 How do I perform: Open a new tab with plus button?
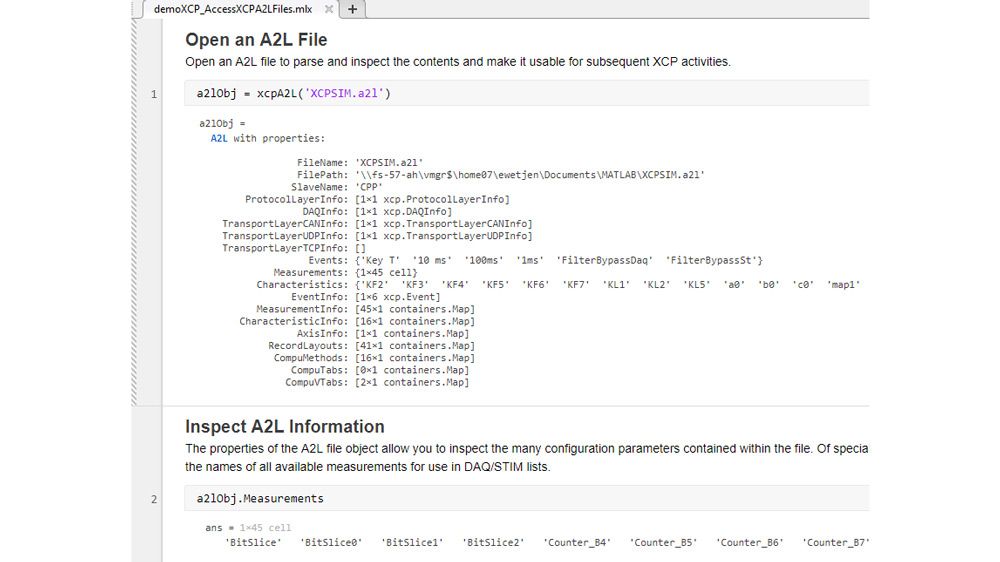point(353,9)
